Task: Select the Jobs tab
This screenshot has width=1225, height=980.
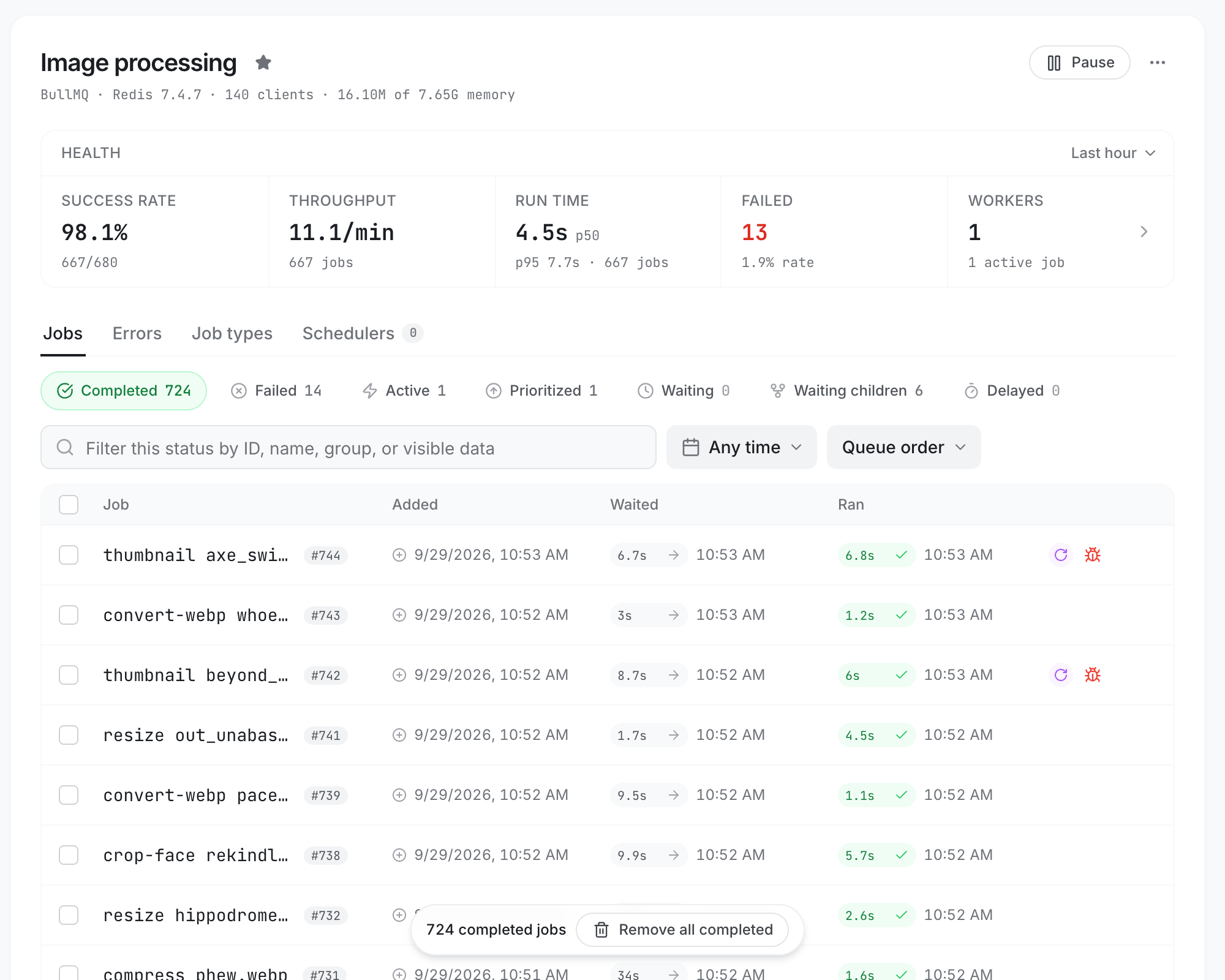Action: coord(62,333)
